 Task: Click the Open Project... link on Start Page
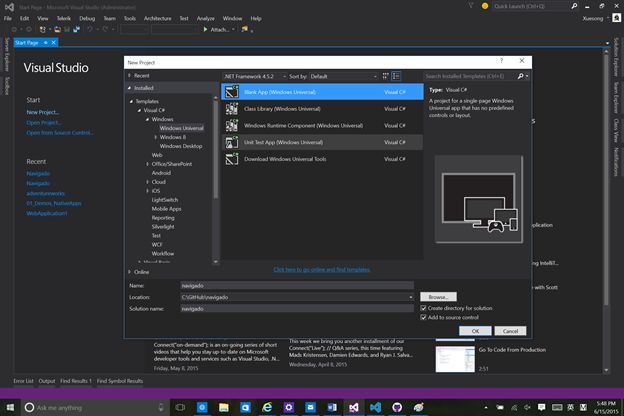coord(43,123)
